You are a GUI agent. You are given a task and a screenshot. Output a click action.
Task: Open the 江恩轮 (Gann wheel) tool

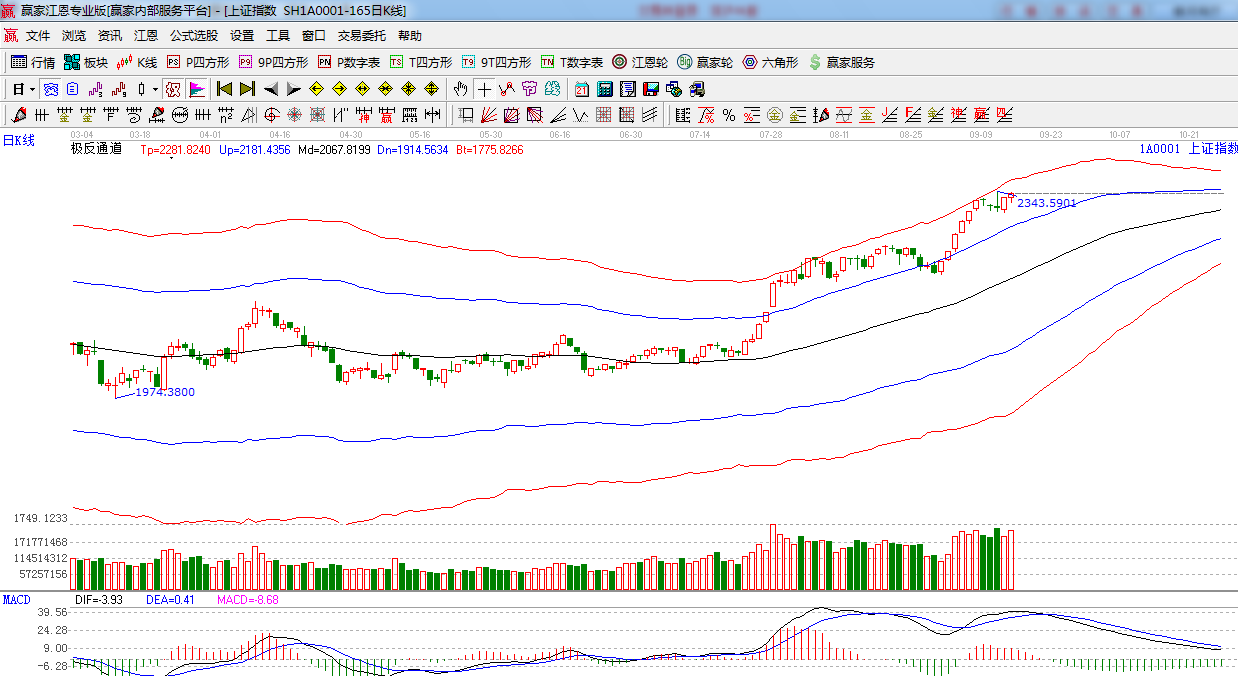[640, 62]
